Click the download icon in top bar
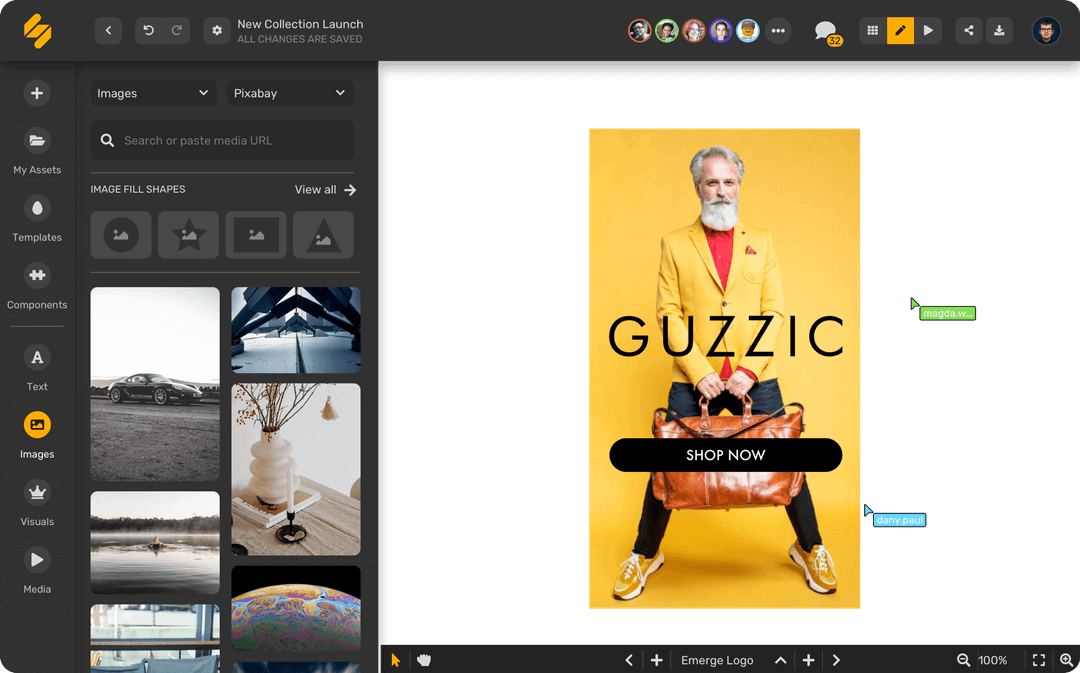Image resolution: width=1080 pixels, height=673 pixels. point(999,31)
